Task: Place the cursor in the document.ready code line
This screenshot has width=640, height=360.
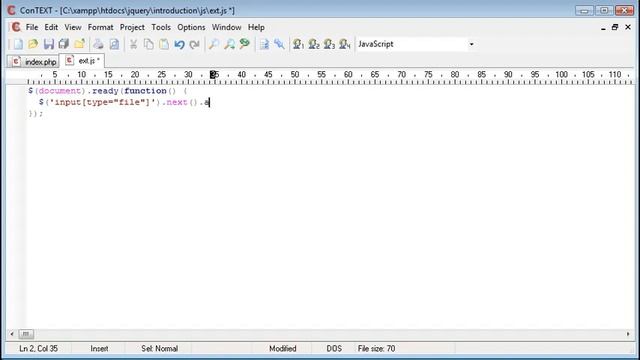Action: pos(107,91)
